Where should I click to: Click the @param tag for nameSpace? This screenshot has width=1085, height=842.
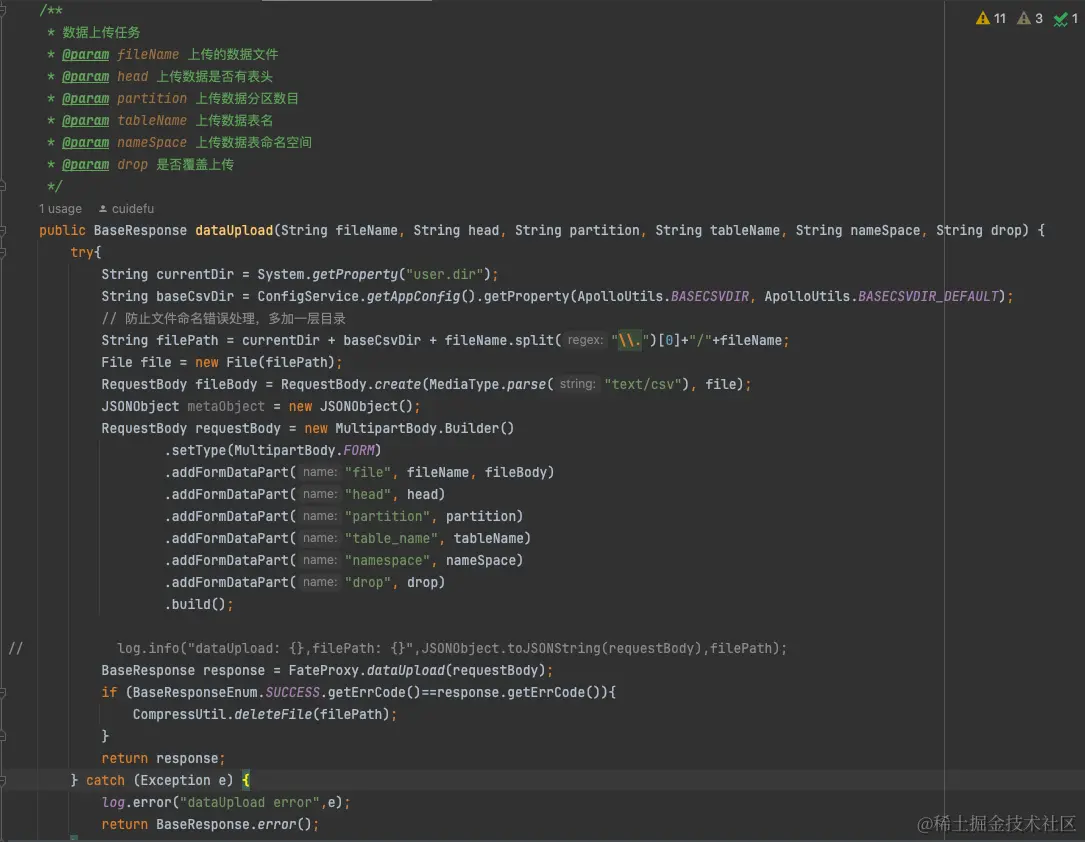[85, 143]
